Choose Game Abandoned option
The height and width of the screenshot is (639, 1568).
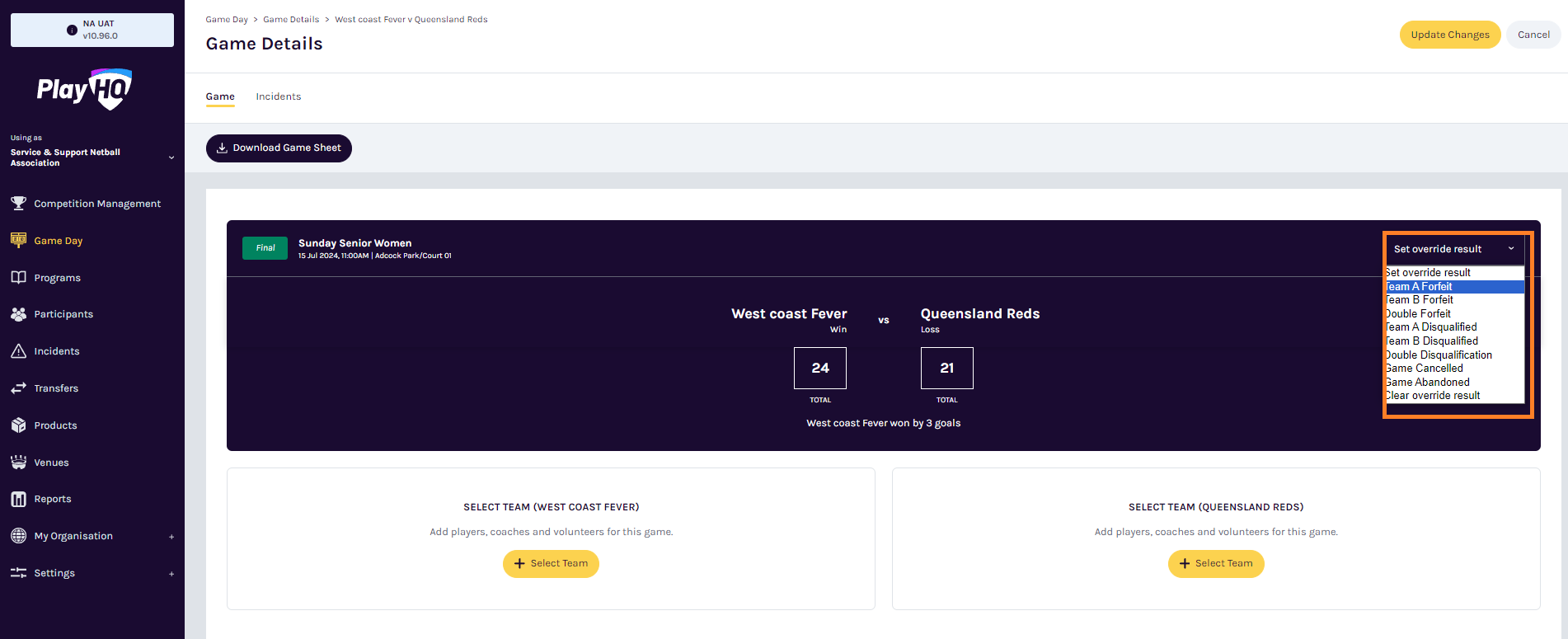(x=1455, y=383)
